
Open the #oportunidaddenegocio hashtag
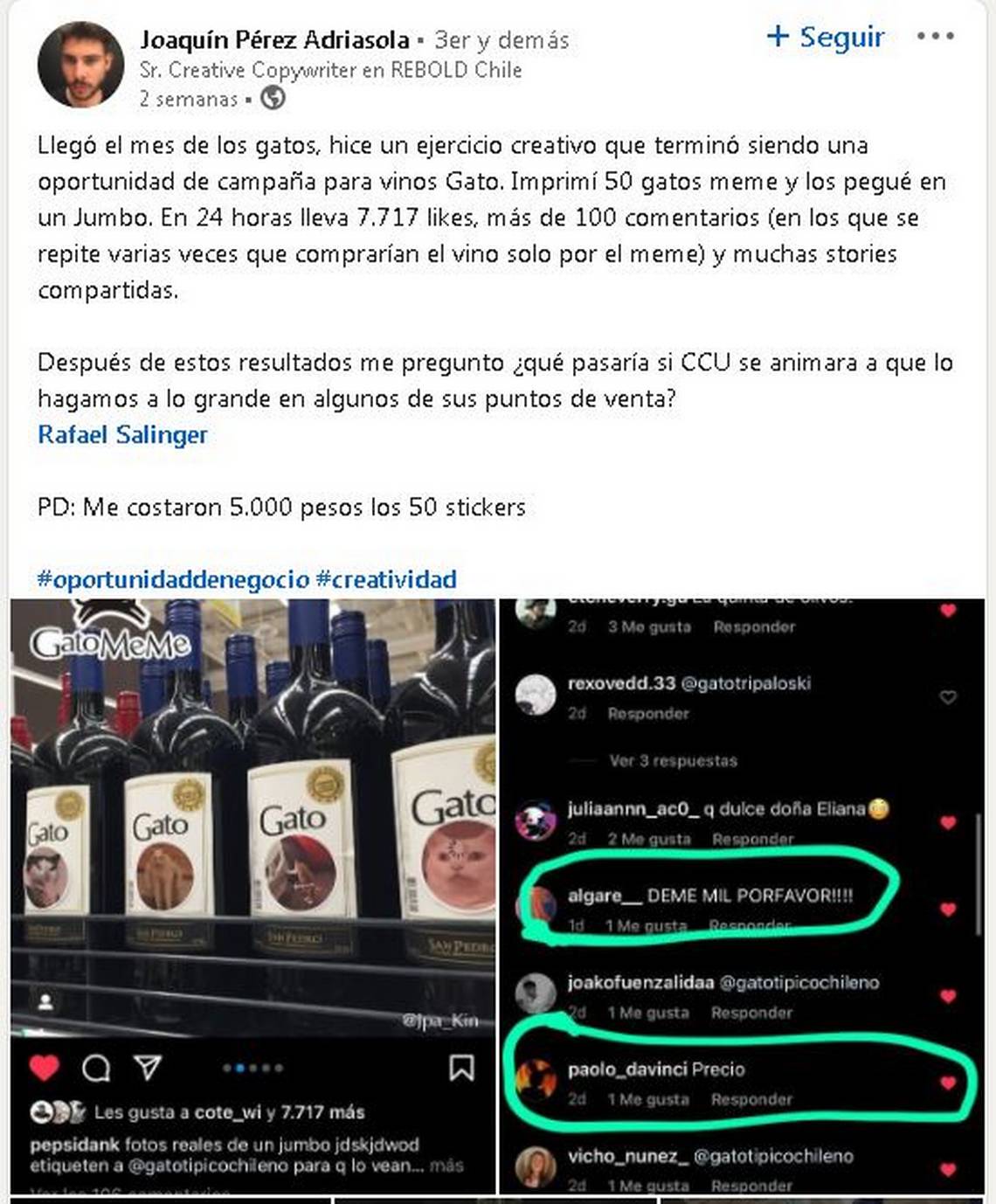(x=173, y=579)
